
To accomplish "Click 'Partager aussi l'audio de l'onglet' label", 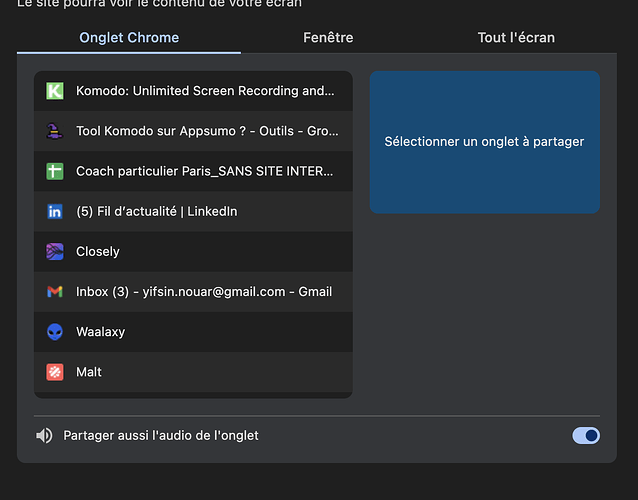I will (x=161, y=436).
